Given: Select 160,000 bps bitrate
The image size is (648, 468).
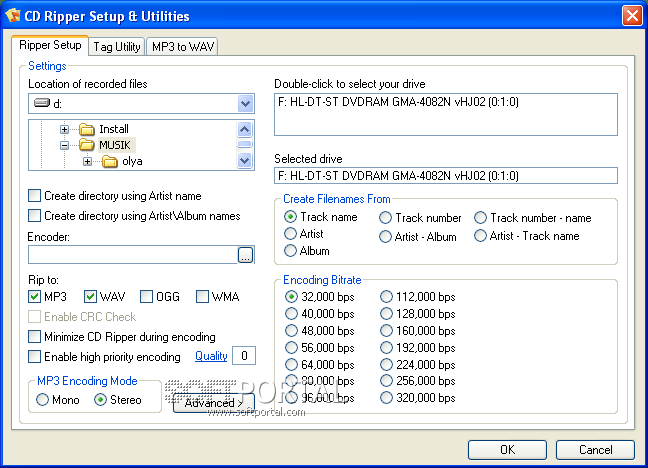Looking at the screenshot, I should click(386, 330).
